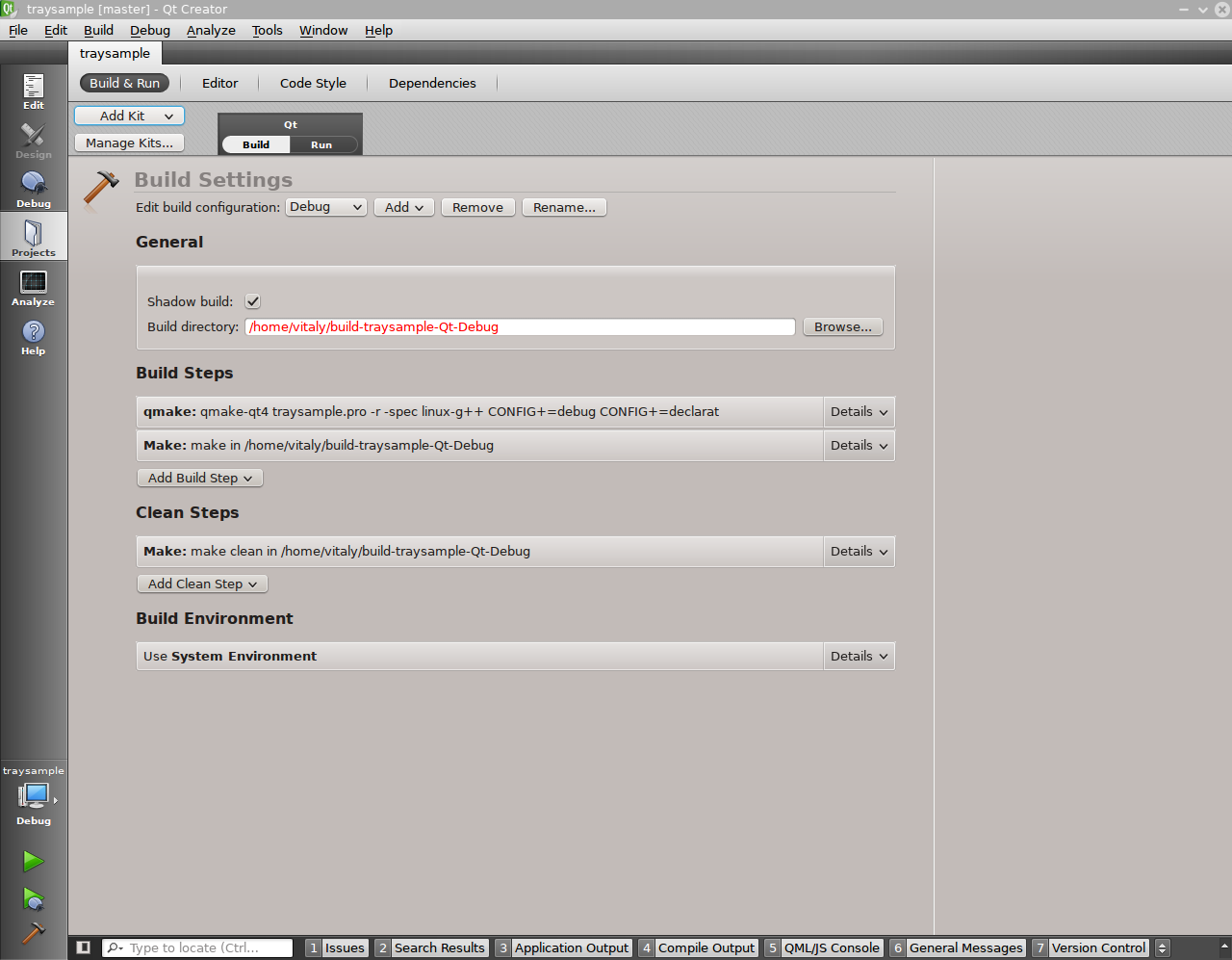This screenshot has width=1232, height=960.
Task: Build project with the hammer icon
Action: tap(34, 933)
